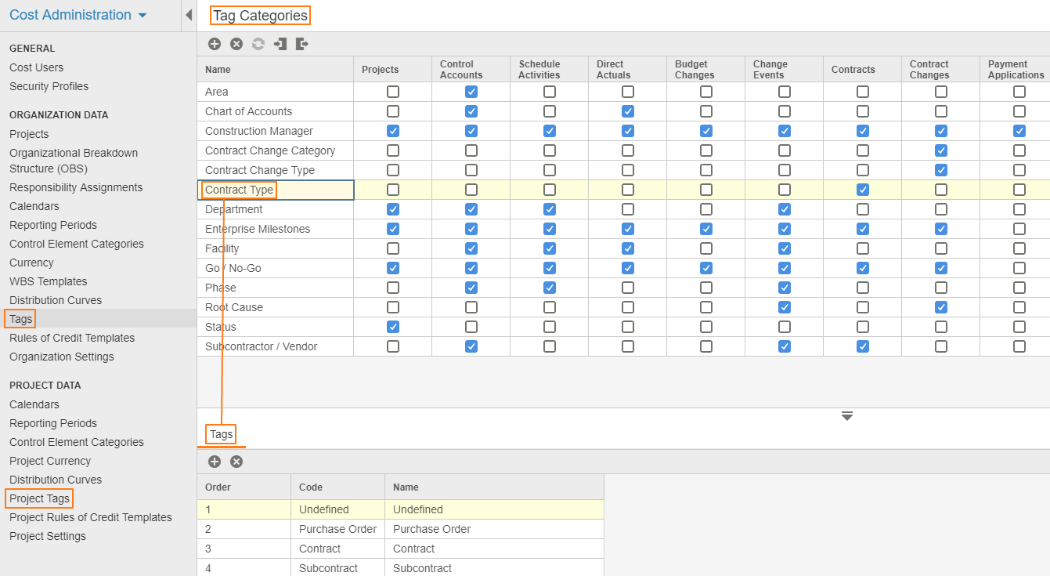Image resolution: width=1050 pixels, height=576 pixels.
Task: Delete the selected tag category
Action: [x=236, y=44]
